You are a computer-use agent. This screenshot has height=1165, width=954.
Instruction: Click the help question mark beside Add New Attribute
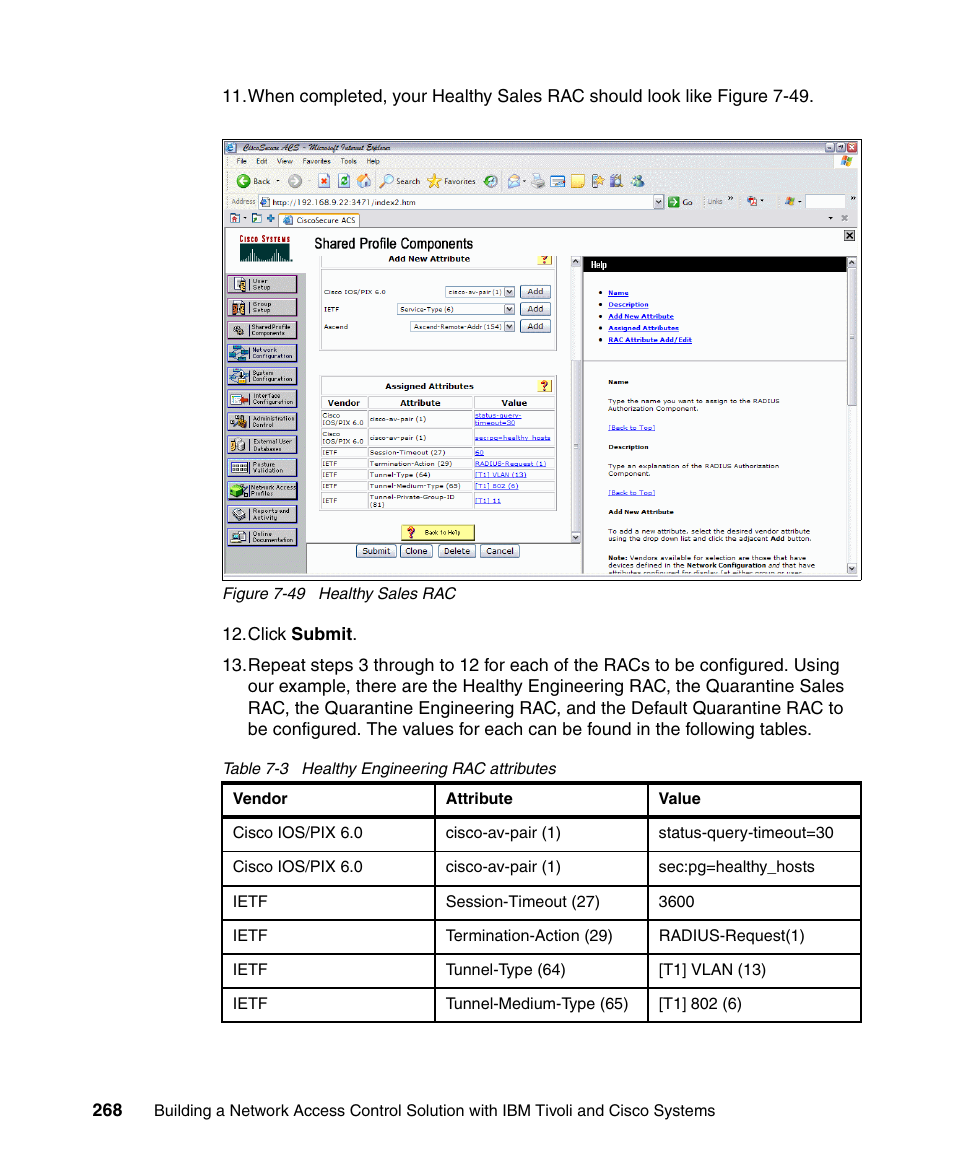pyautogui.click(x=545, y=260)
